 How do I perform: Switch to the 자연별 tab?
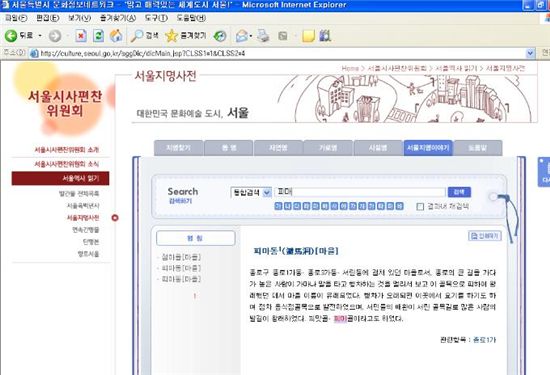click(279, 148)
